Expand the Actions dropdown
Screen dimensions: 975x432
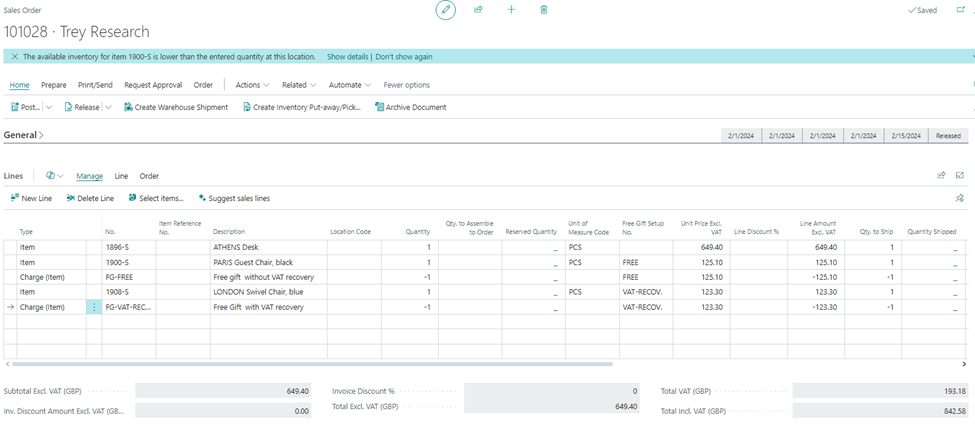click(252, 85)
